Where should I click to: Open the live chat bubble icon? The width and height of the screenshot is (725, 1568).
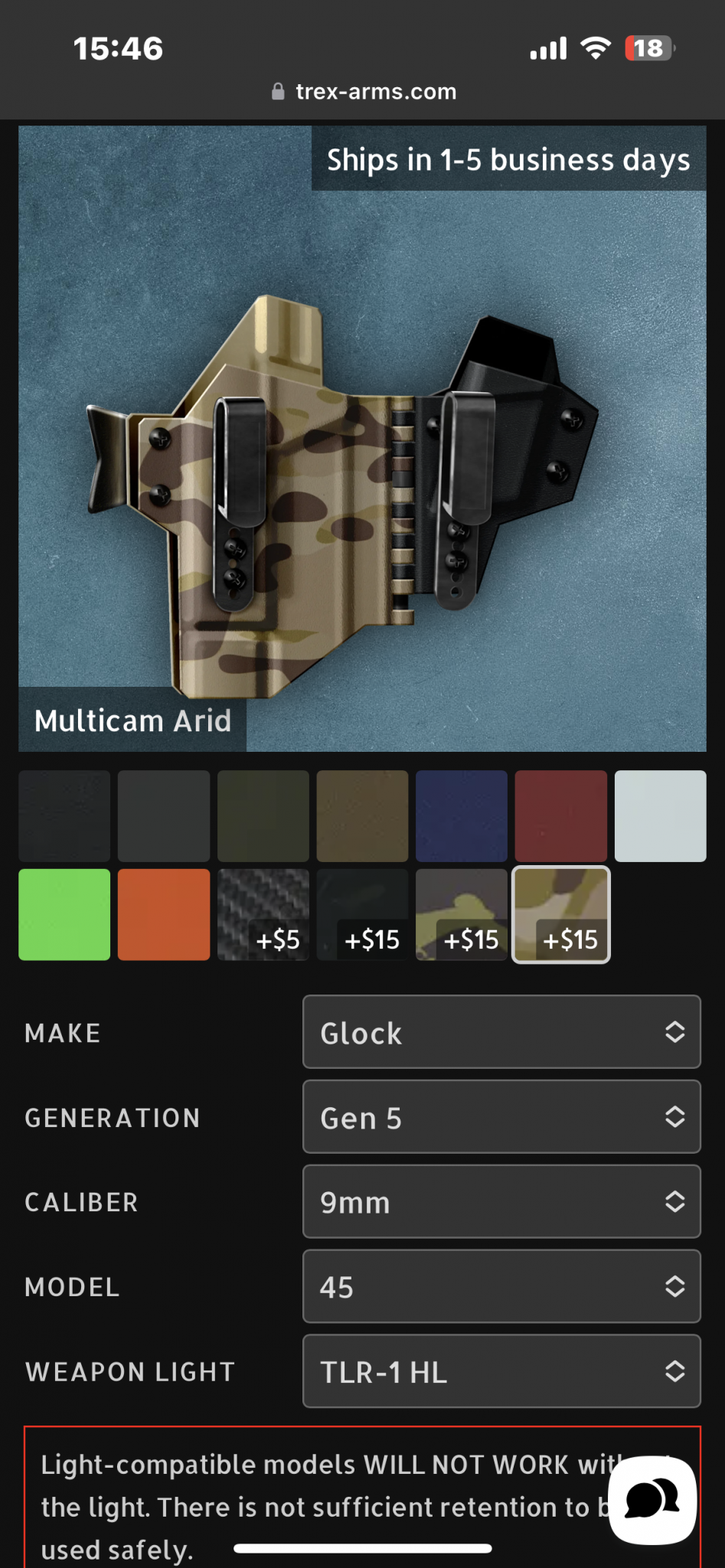pos(652,1500)
